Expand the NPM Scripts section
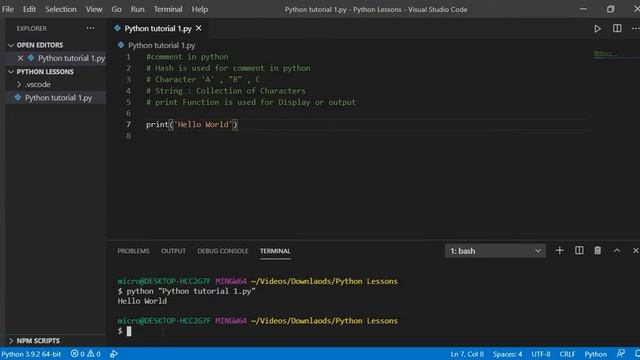640x360 pixels. click(34, 340)
